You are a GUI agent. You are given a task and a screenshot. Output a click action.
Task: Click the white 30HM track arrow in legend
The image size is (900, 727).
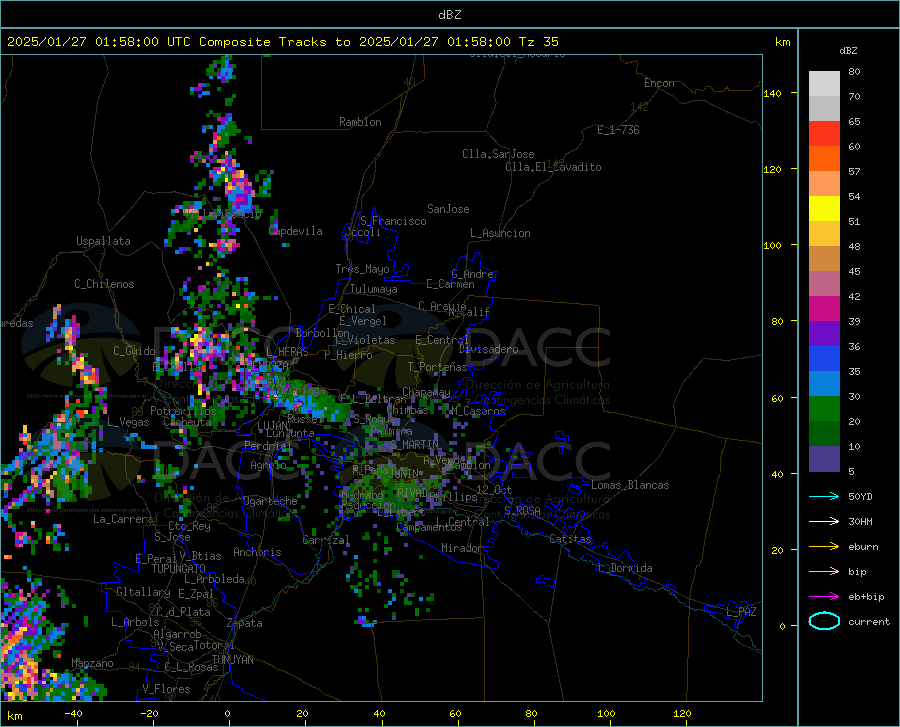[824, 521]
